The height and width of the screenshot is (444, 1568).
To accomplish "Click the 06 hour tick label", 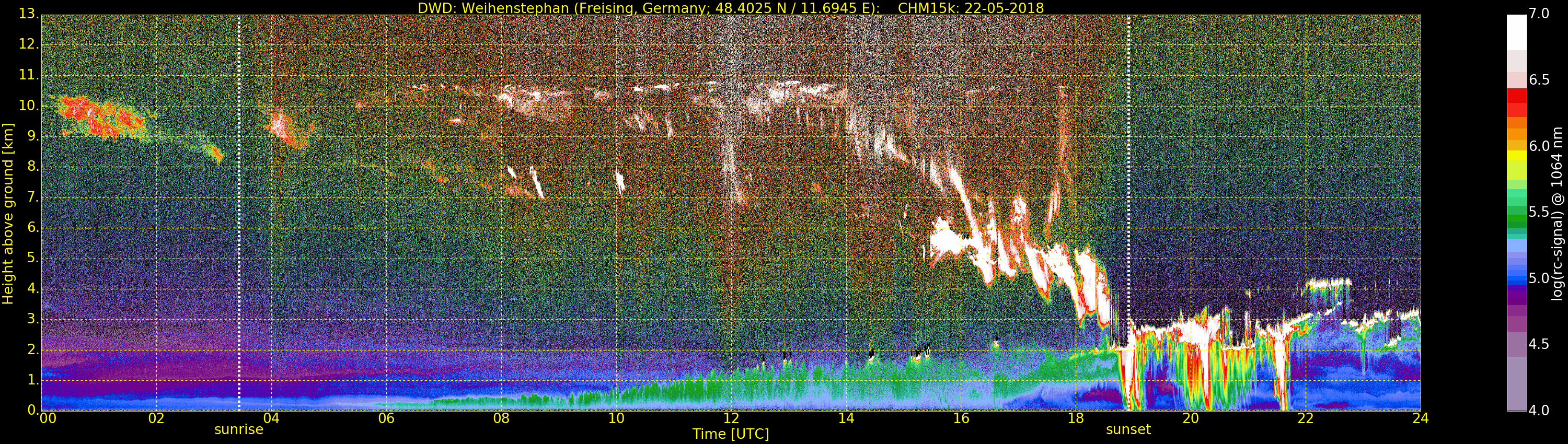I will pos(386,418).
